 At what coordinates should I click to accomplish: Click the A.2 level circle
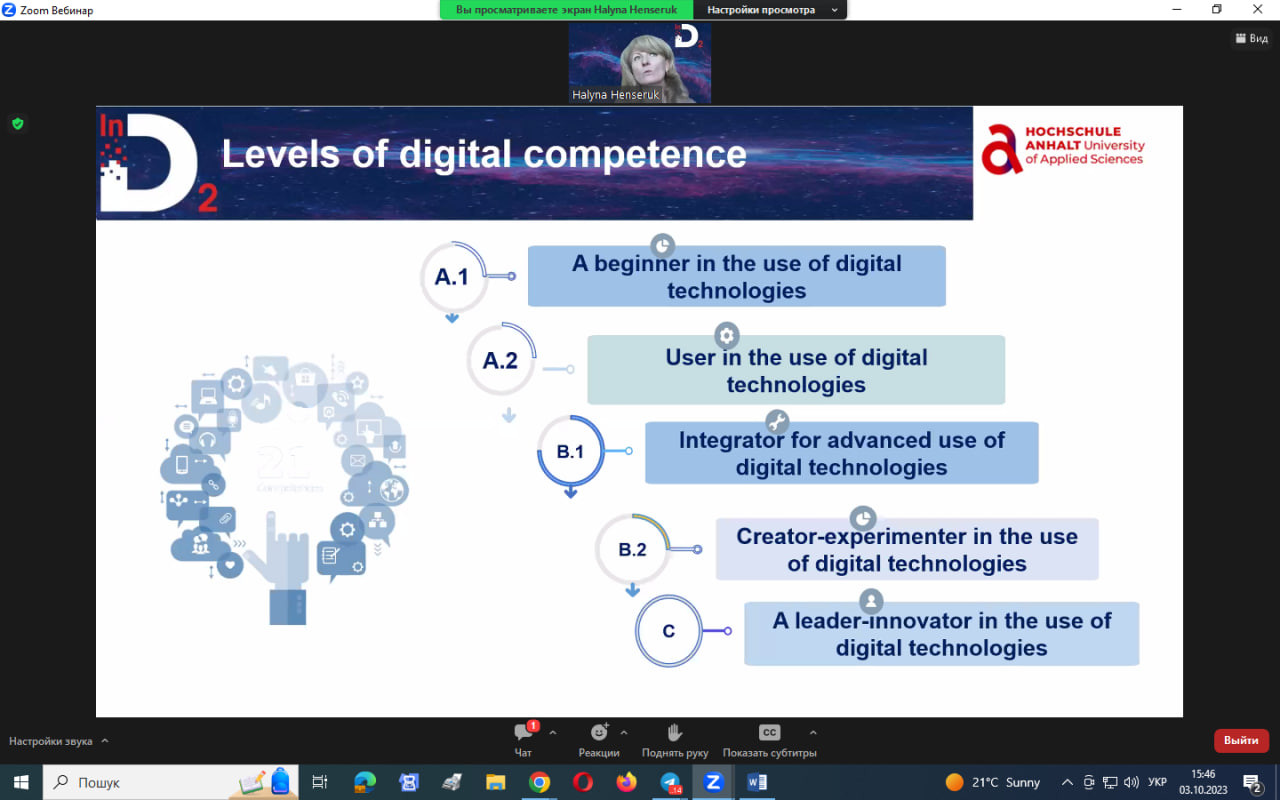click(x=501, y=360)
